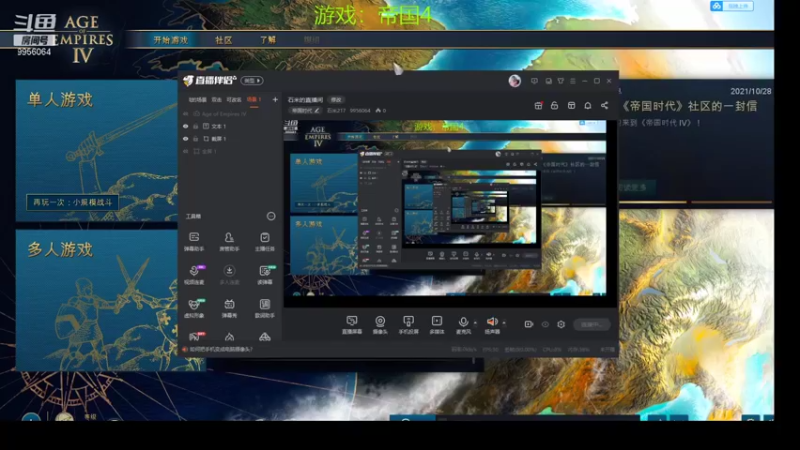Open the layout panel icon in header

point(571,105)
